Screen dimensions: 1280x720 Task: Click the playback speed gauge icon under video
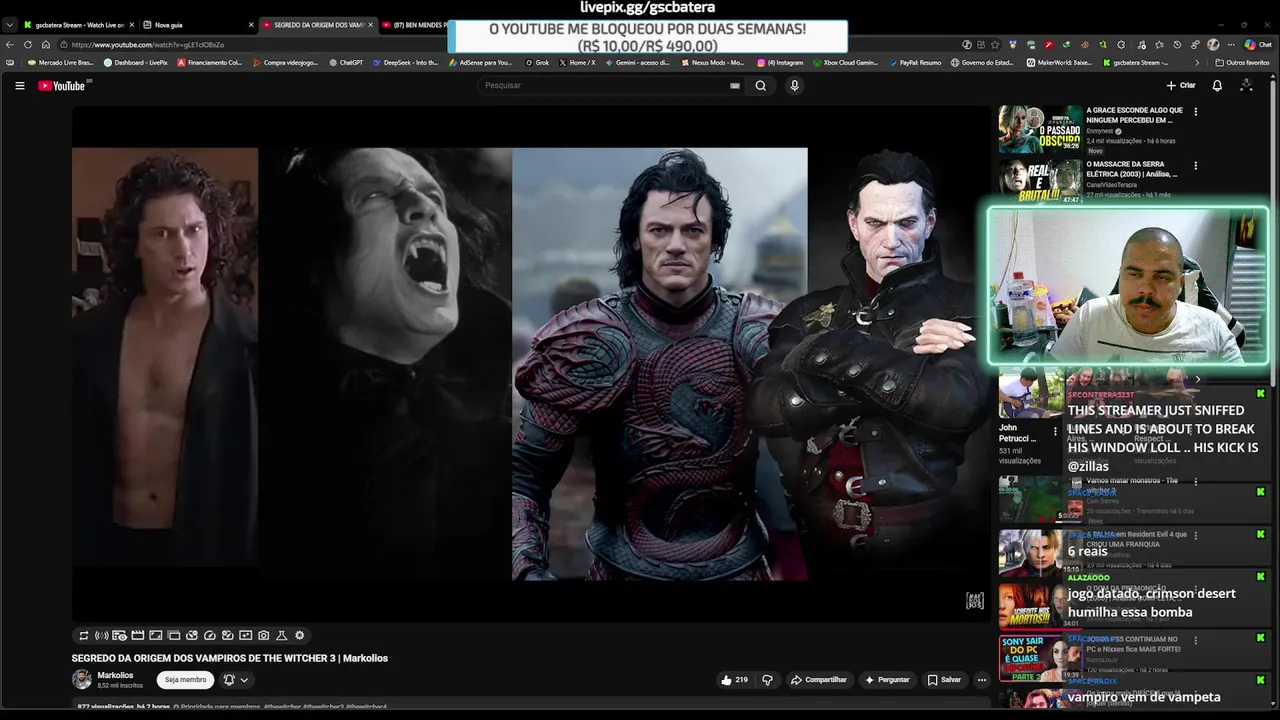click(x=210, y=635)
